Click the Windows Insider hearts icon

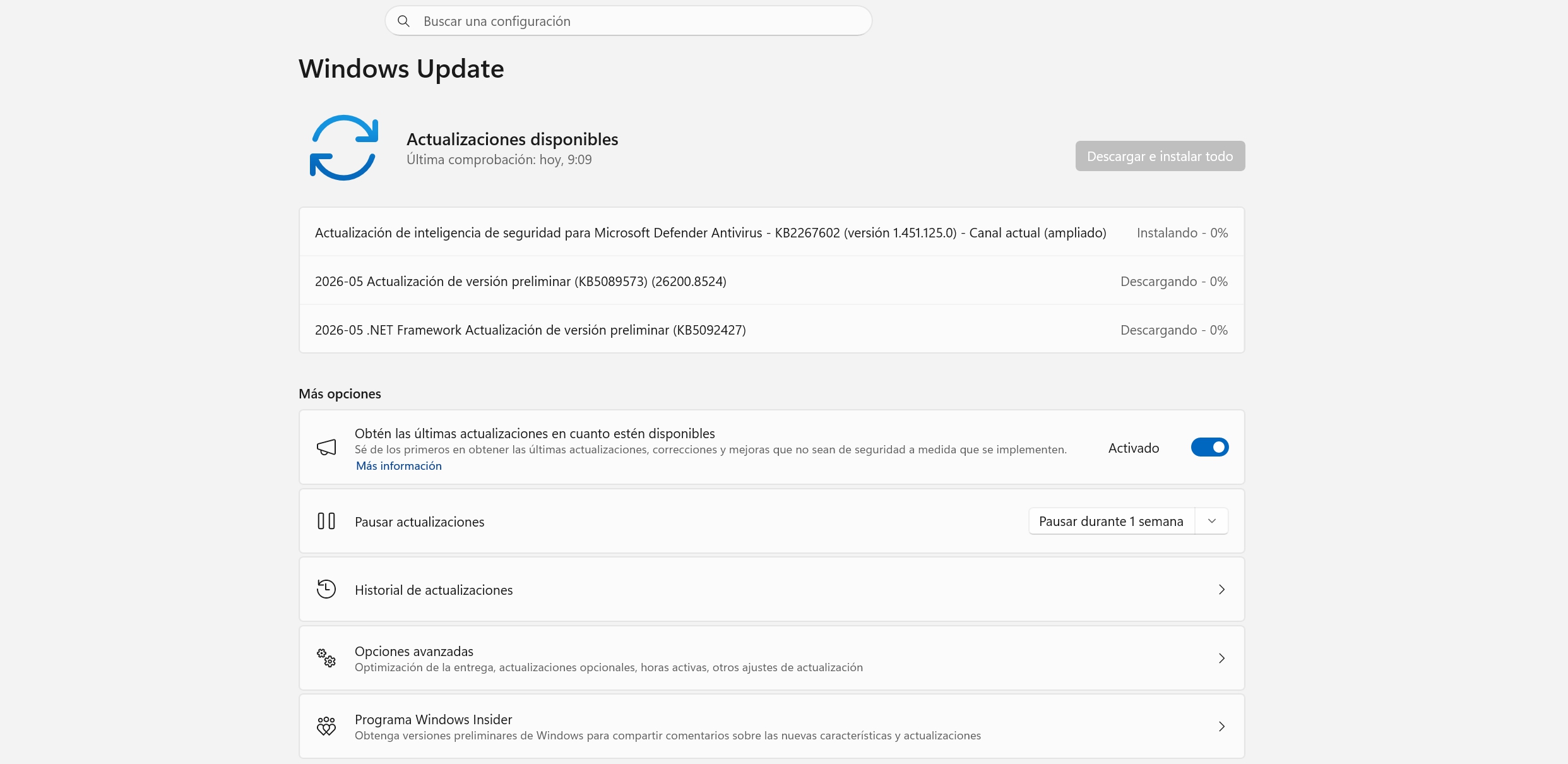coord(326,726)
